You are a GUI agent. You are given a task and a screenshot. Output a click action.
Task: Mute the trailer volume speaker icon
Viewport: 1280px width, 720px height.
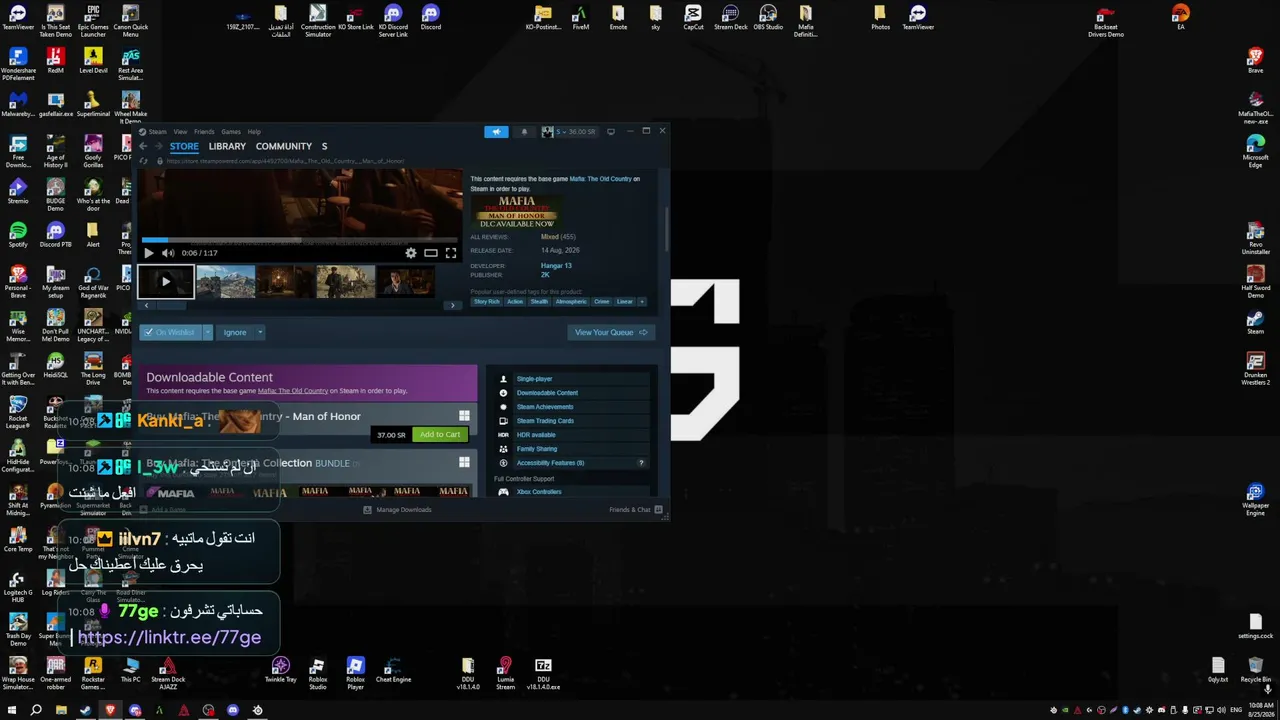pyautogui.click(x=168, y=253)
